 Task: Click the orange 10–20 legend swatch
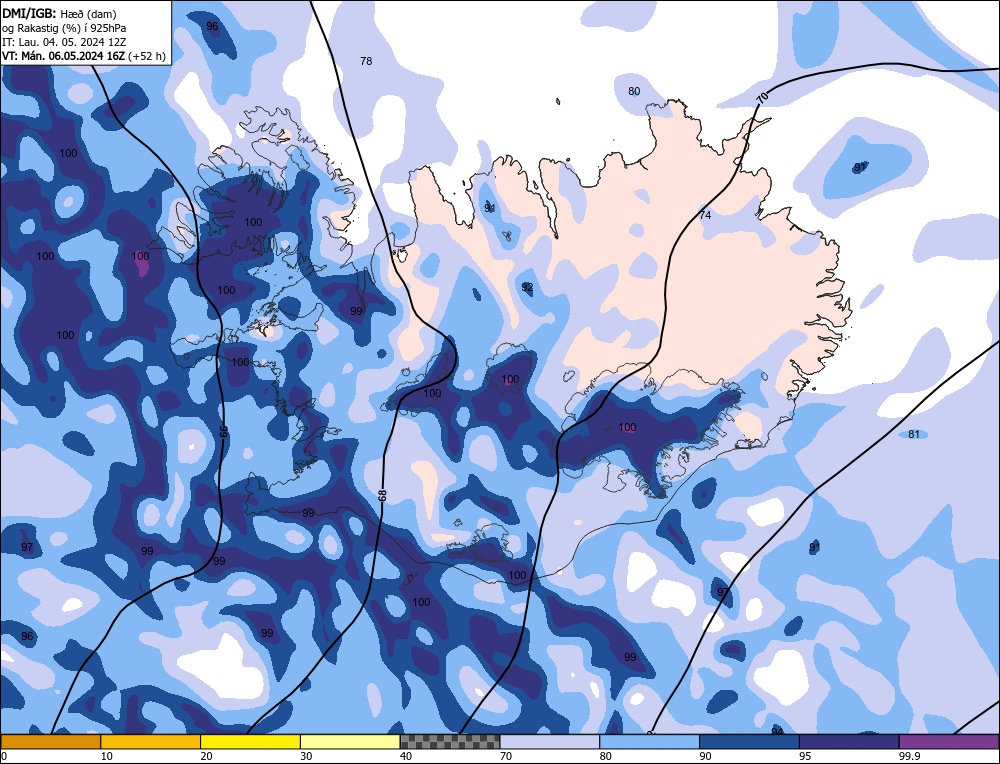coord(151,742)
